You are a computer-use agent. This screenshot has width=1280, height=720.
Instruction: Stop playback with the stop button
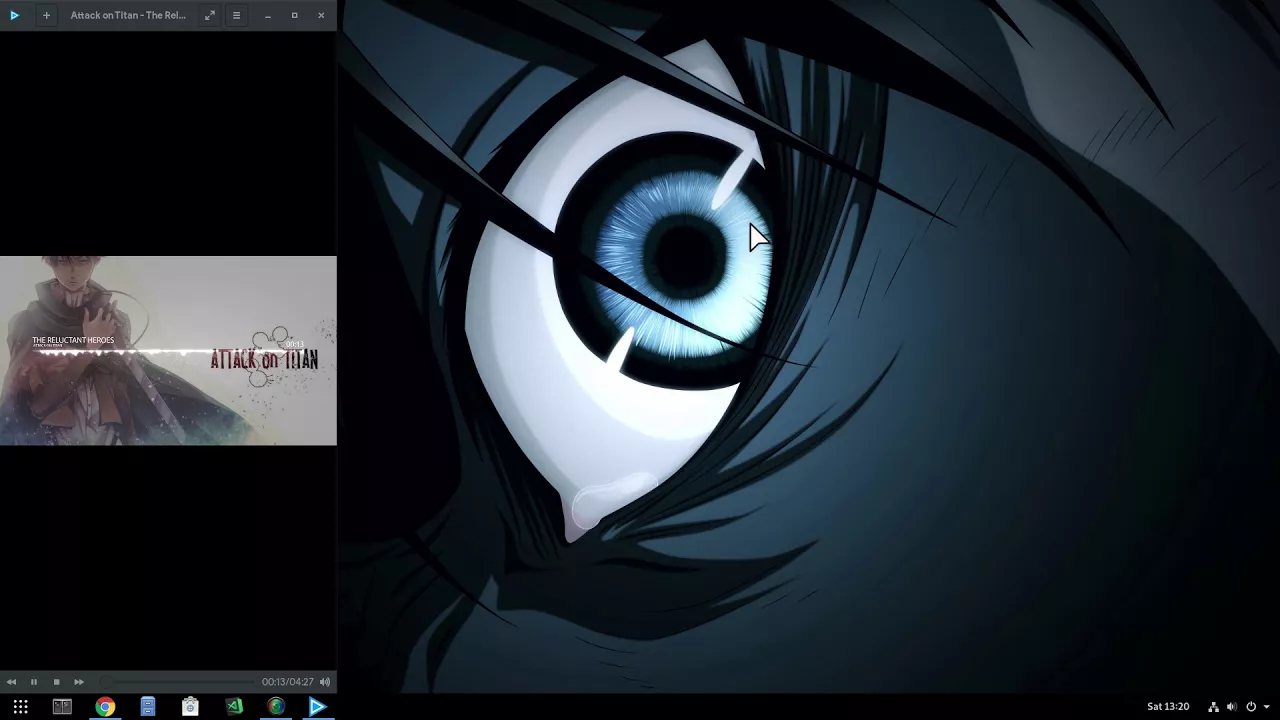point(56,682)
